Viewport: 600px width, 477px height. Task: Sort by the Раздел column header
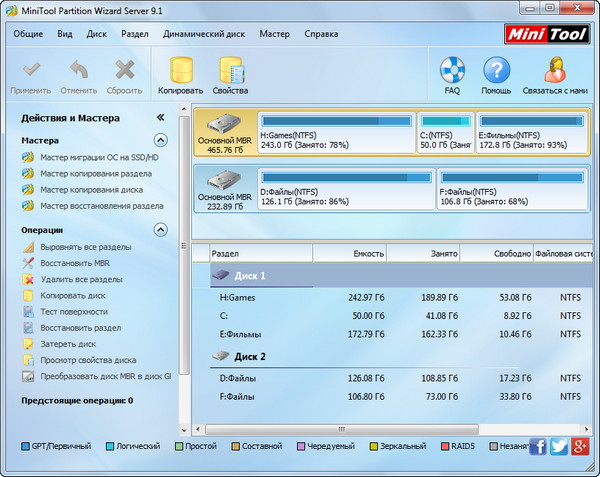point(261,253)
